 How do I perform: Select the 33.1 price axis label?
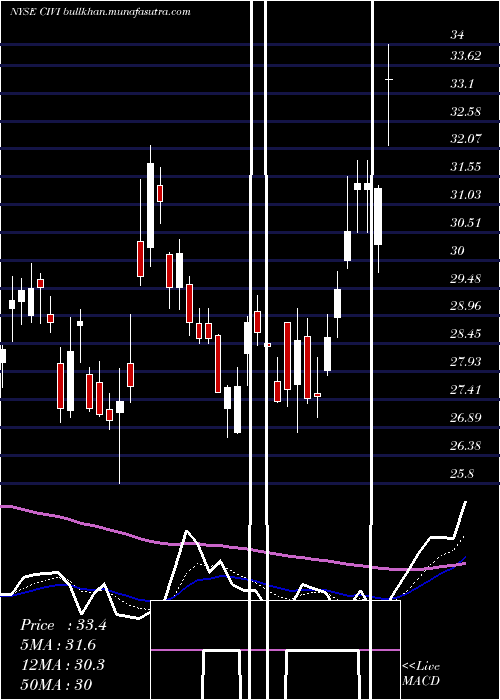462,83
